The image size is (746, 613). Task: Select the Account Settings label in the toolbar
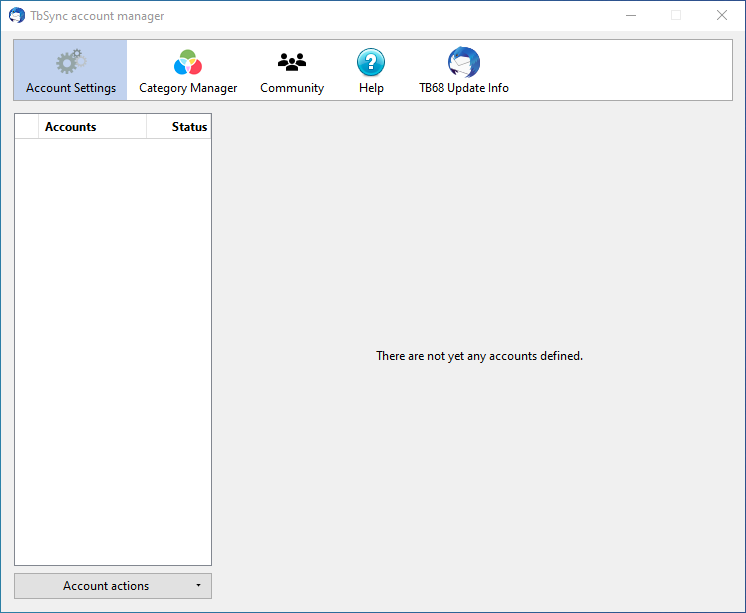pyautogui.click(x=71, y=88)
